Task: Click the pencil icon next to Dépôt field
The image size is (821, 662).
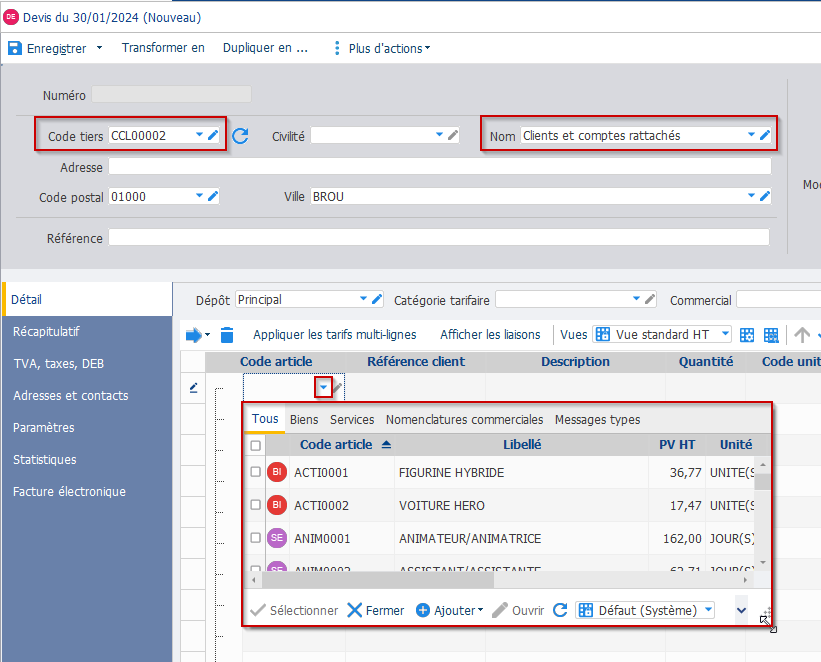Action: point(377,299)
